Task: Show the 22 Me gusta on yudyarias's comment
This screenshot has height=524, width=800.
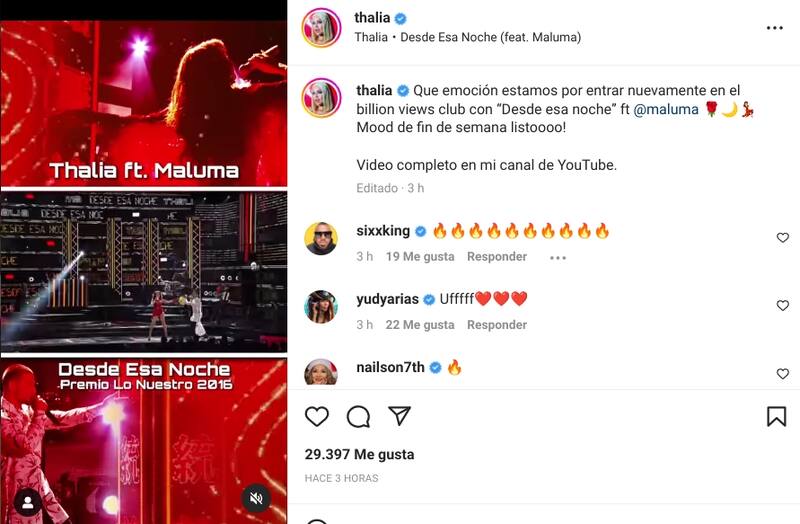Action: point(420,325)
